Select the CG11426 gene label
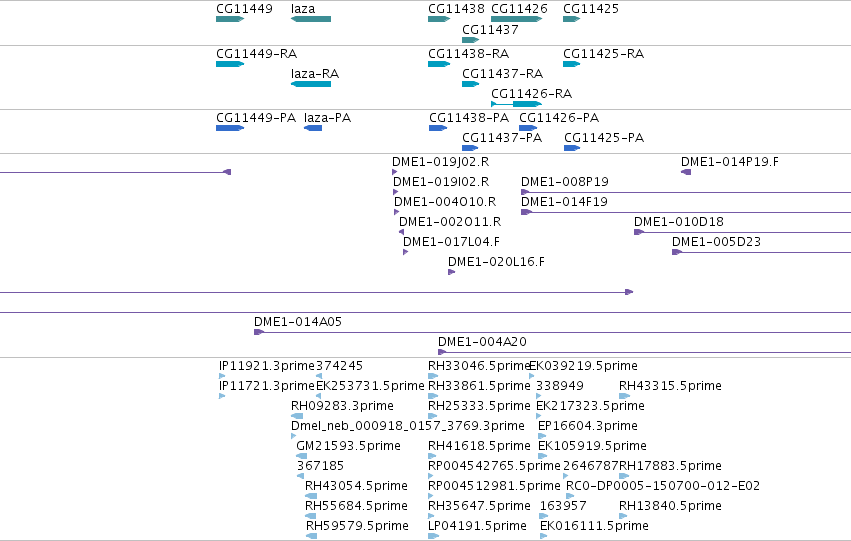This screenshot has height=541, width=851. coord(519,9)
